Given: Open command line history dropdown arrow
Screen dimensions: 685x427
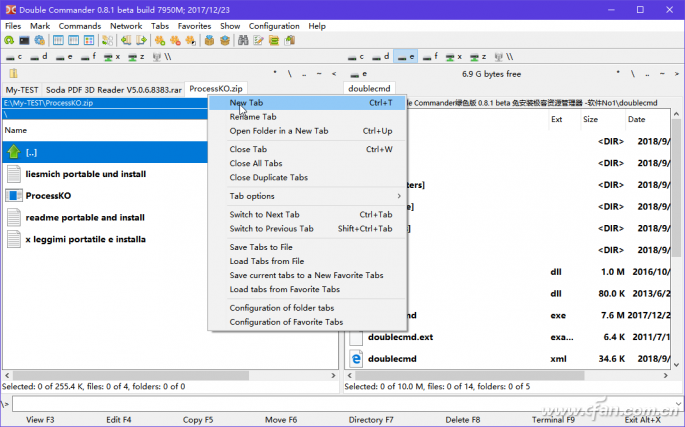Looking at the screenshot, I should pyautogui.click(x=678, y=404).
